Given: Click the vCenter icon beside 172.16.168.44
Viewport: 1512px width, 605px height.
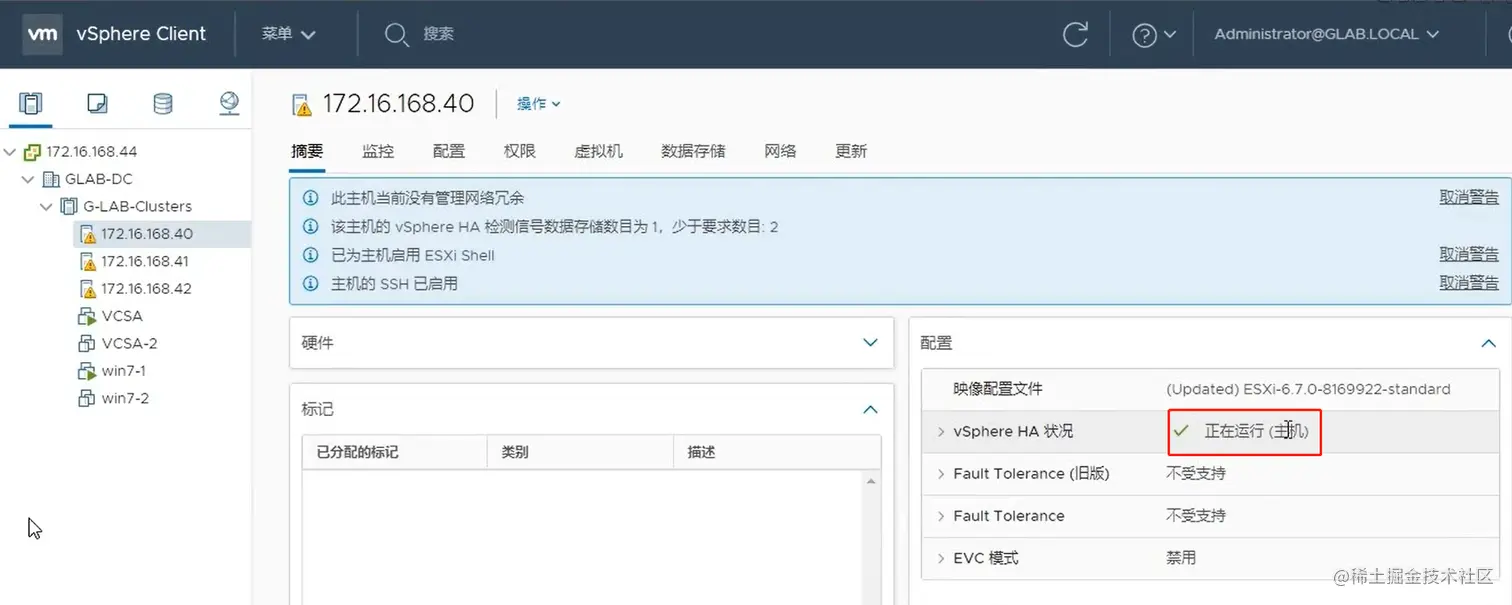Looking at the screenshot, I should coord(33,152).
